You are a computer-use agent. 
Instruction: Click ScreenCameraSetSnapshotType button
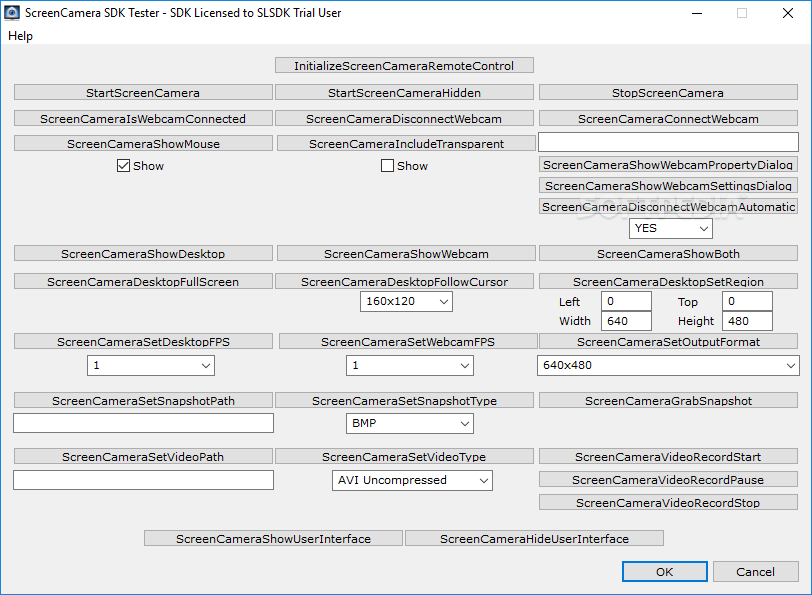404,400
